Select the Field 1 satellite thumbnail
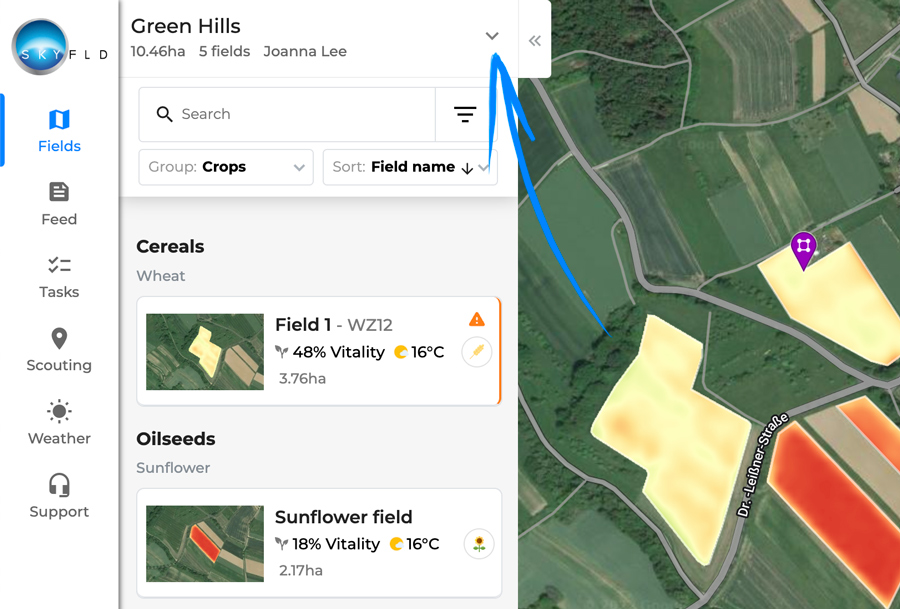This screenshot has height=609, width=900. tap(205, 352)
